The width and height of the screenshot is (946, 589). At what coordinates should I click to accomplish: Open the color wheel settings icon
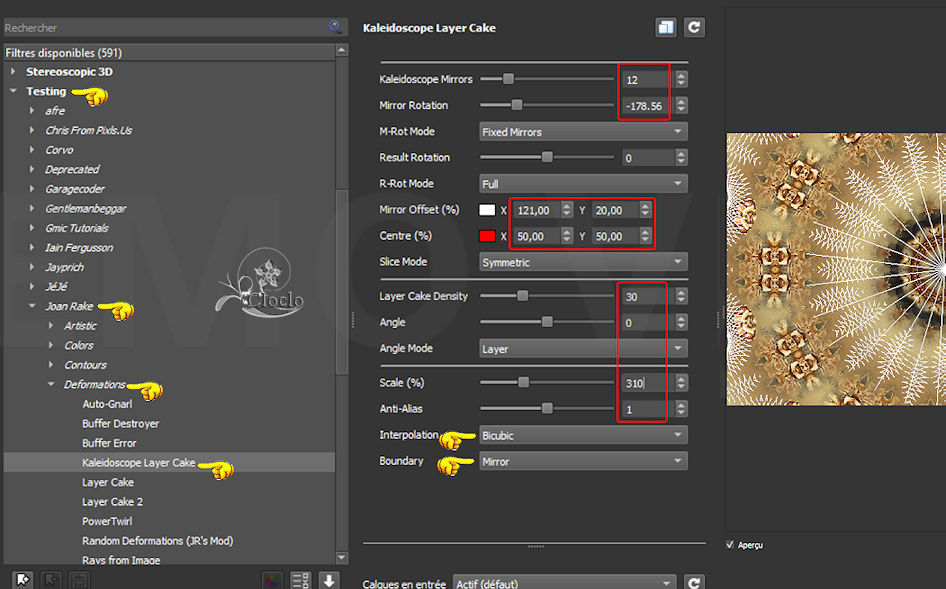(x=271, y=580)
